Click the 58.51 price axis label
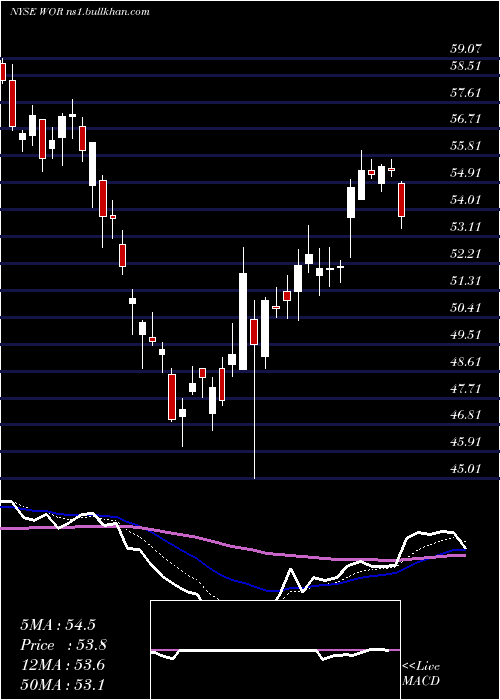500x700 pixels. click(465, 66)
